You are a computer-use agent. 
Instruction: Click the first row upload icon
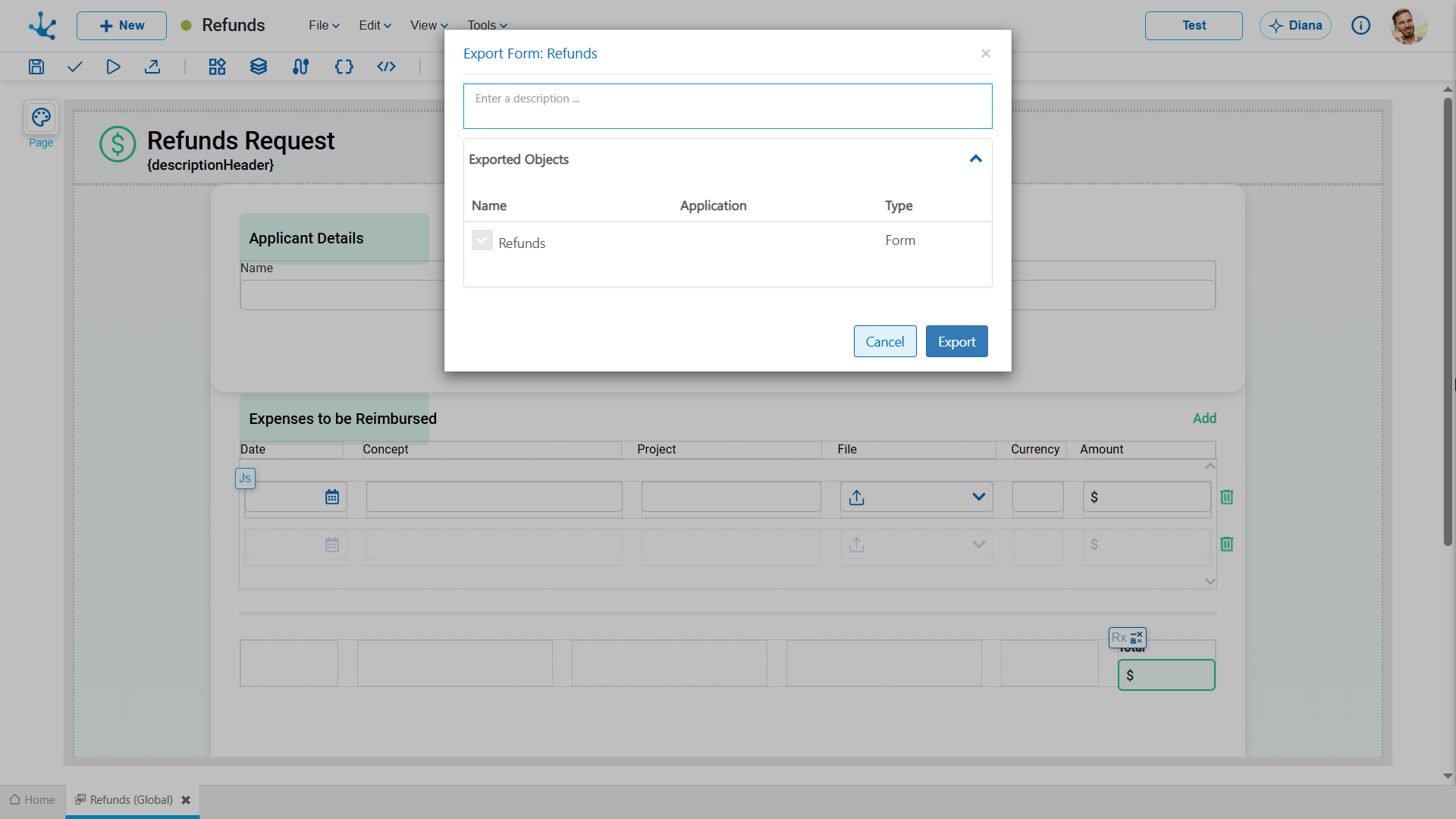point(857,497)
